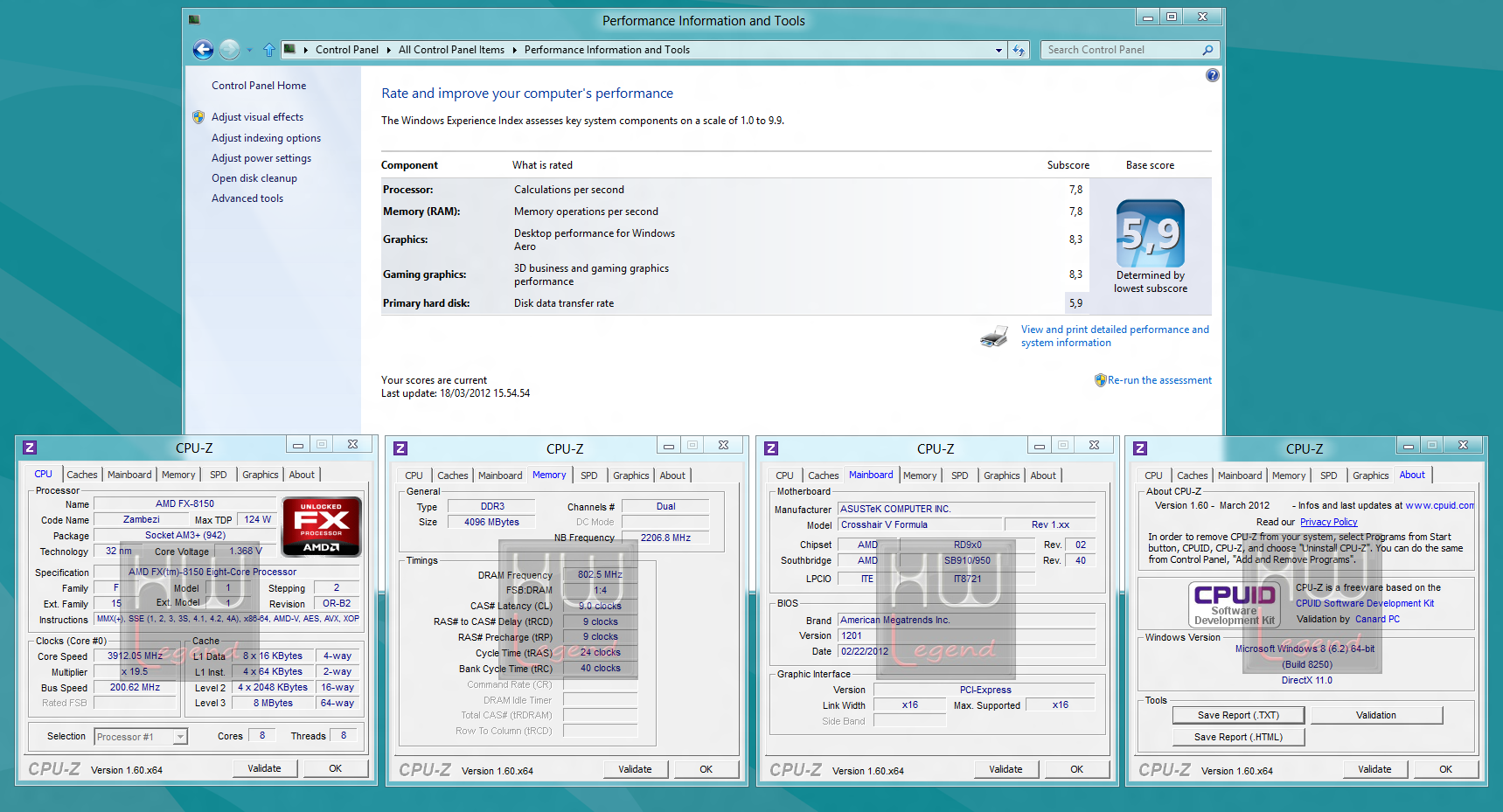Click the BIOS date 02/22/2012 field
Image resolution: width=1503 pixels, height=812 pixels.
966,651
